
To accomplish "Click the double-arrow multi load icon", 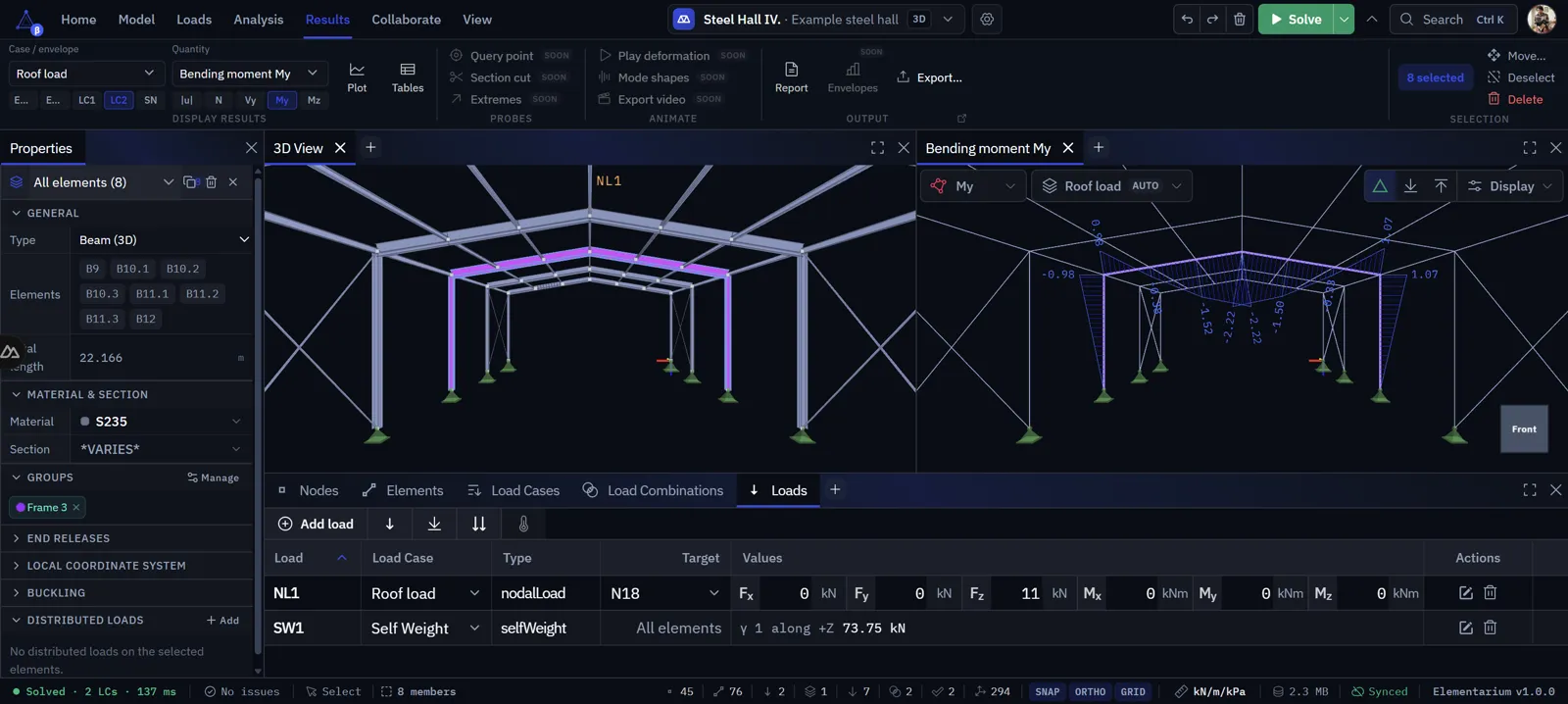I will 479,524.
